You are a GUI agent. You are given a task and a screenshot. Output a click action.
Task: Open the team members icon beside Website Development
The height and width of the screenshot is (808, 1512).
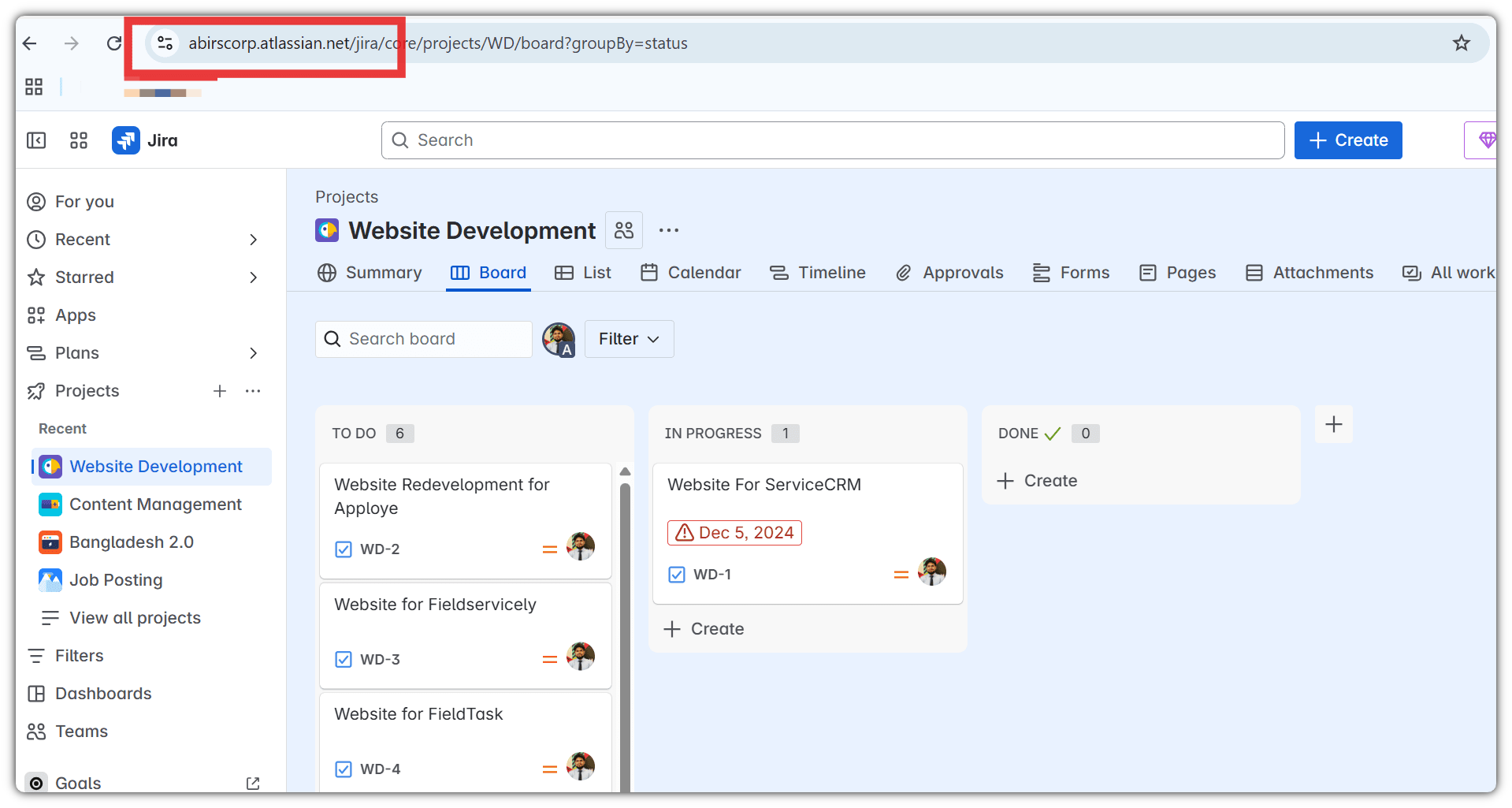click(624, 230)
